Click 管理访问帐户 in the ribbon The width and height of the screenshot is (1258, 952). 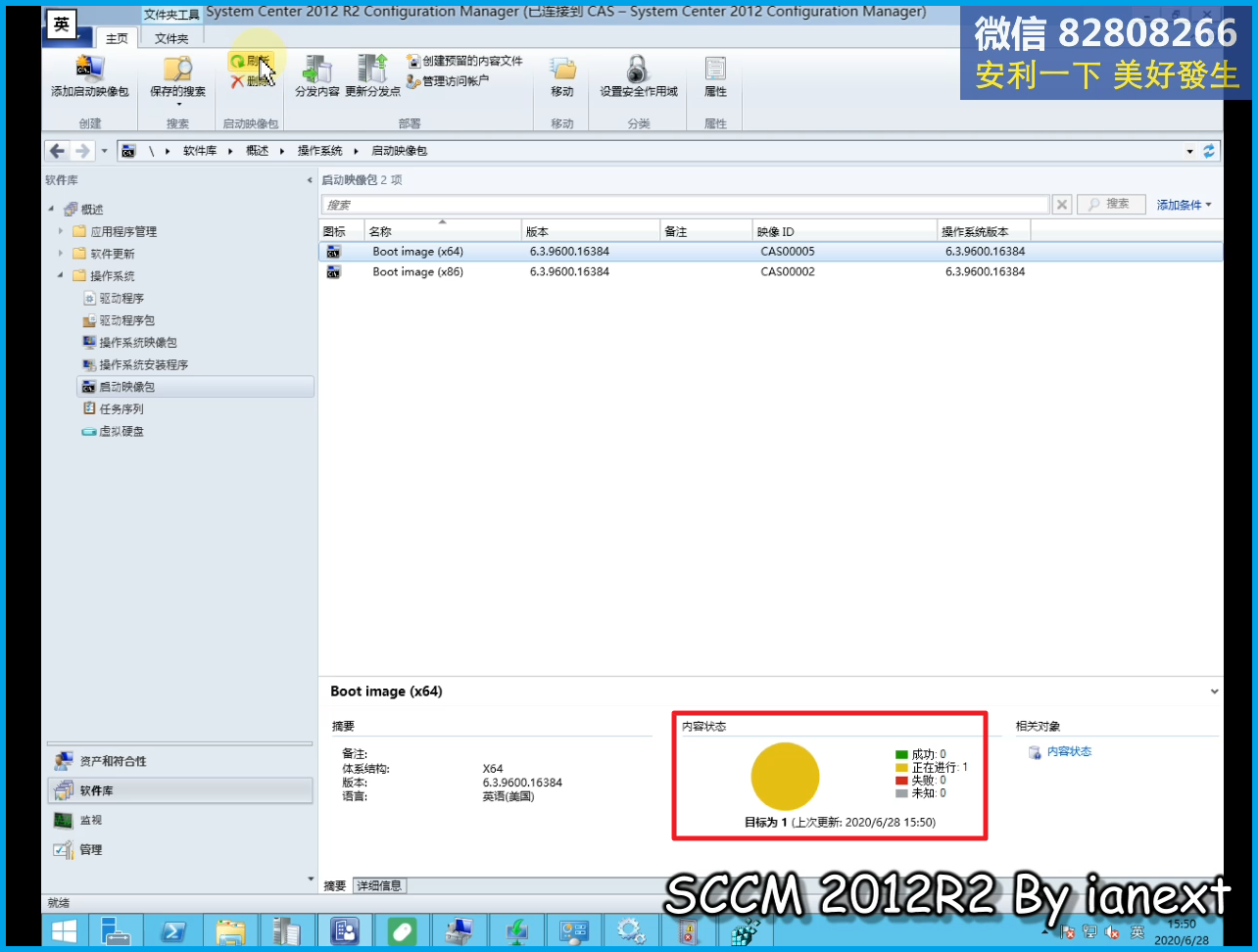(448, 81)
